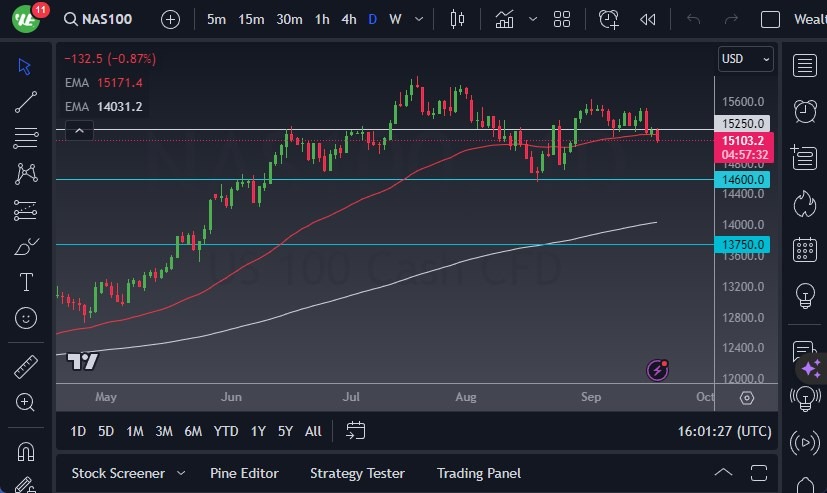Click the NAS100 symbol search field
827x493 pixels.
point(110,19)
